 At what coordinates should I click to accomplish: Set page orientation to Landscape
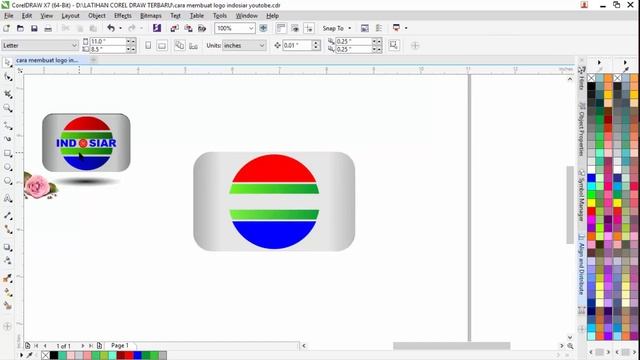click(x=162, y=45)
